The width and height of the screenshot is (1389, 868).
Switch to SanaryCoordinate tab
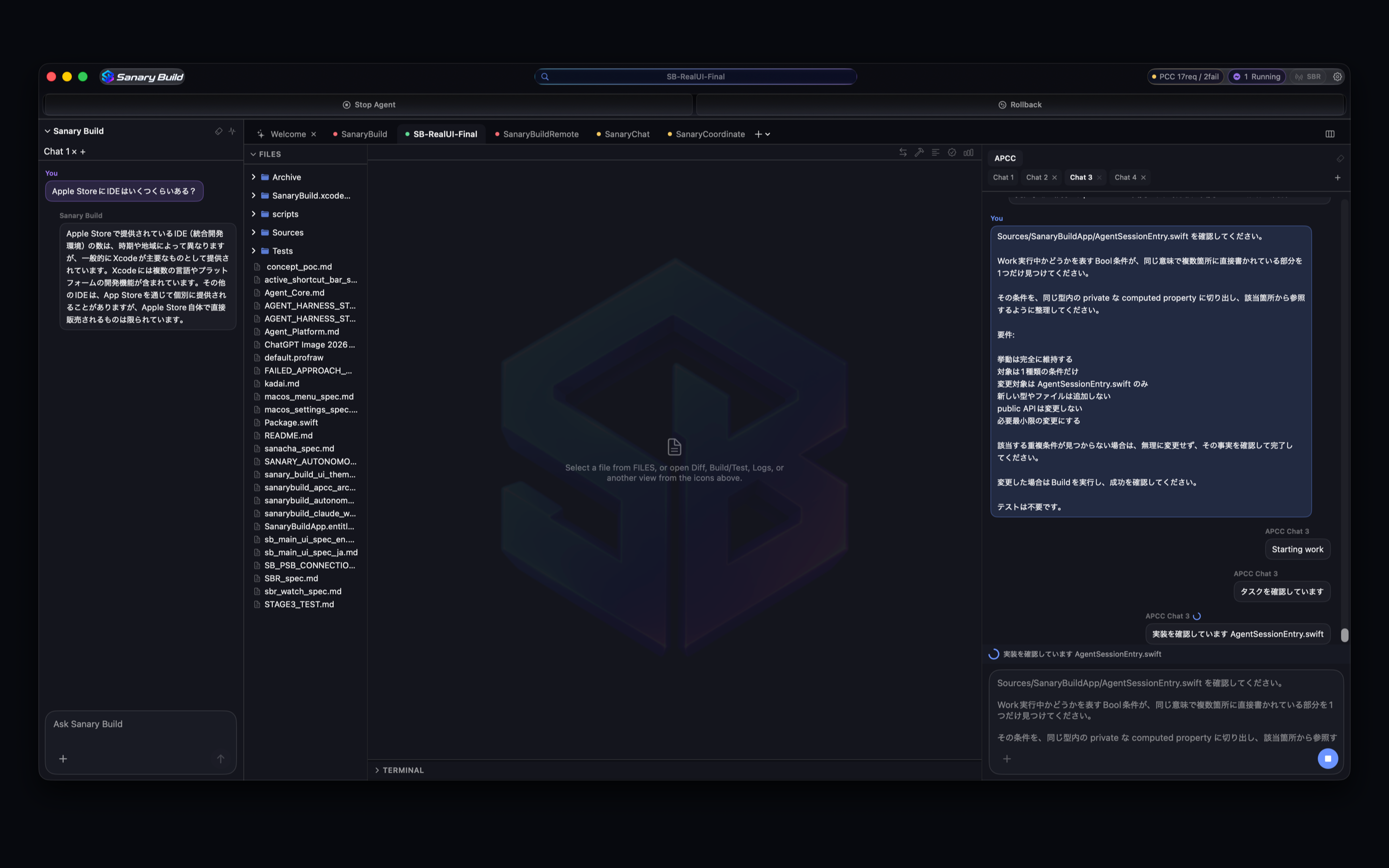click(x=706, y=134)
